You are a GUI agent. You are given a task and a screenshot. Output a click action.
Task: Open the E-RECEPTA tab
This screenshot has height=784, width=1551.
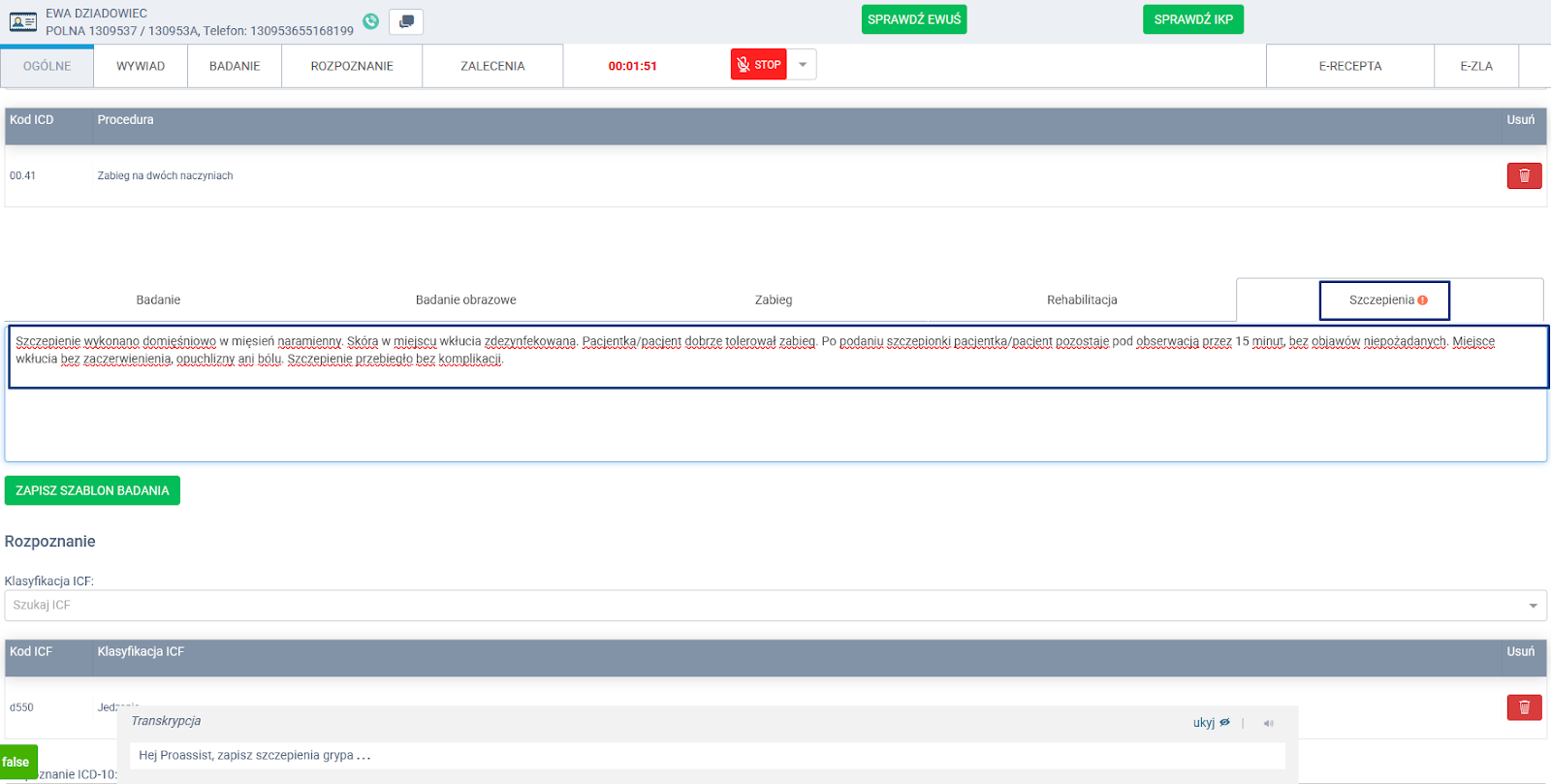pos(1349,66)
